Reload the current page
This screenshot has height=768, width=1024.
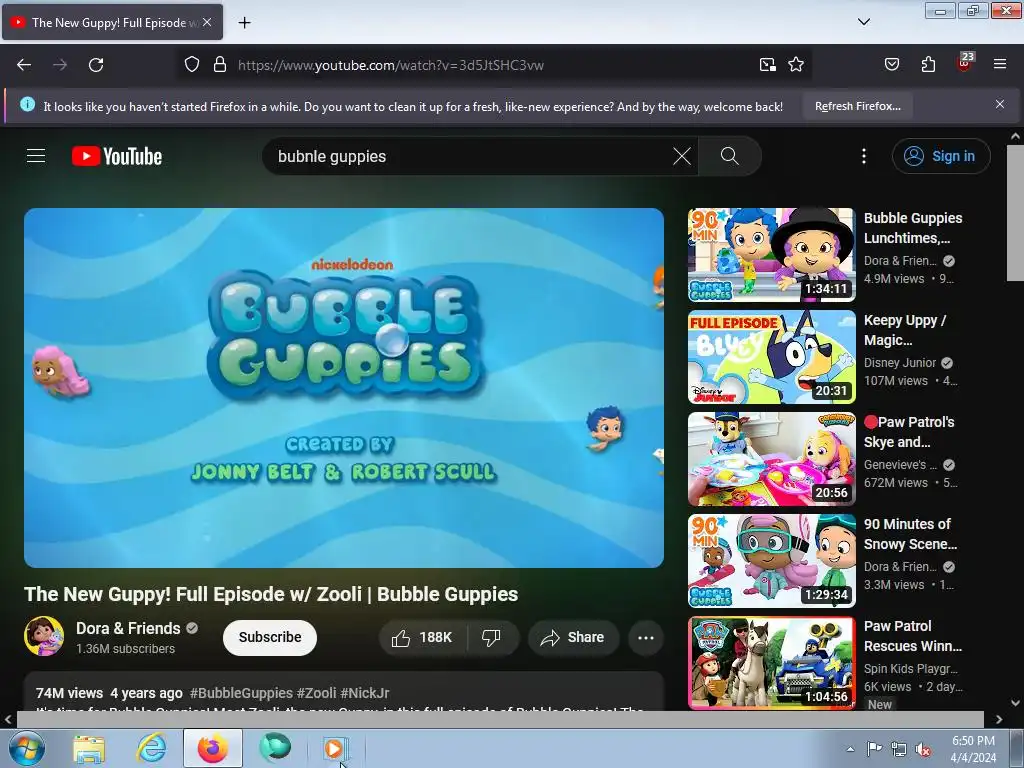[x=96, y=65]
